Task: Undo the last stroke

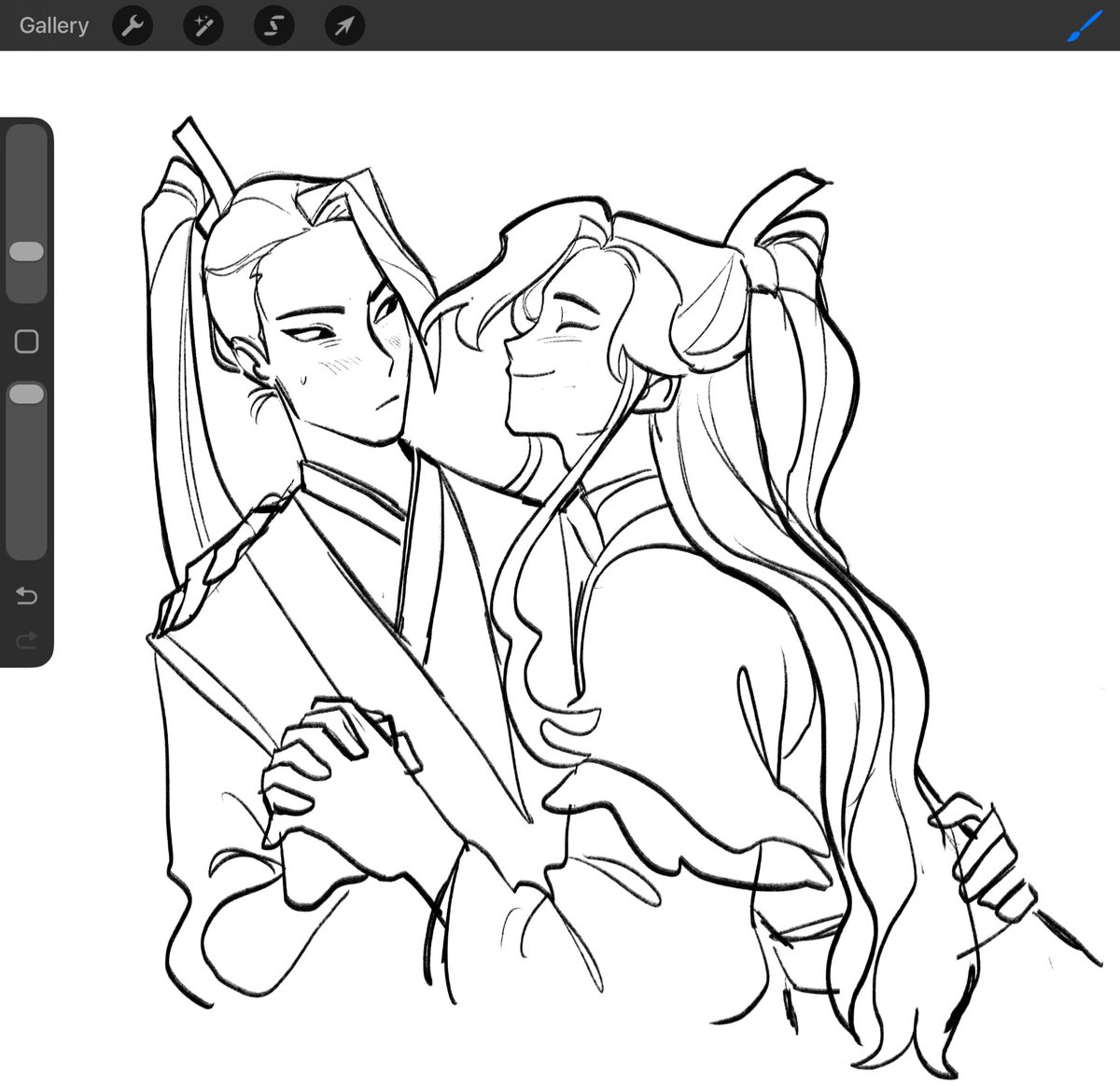Action: point(26,595)
